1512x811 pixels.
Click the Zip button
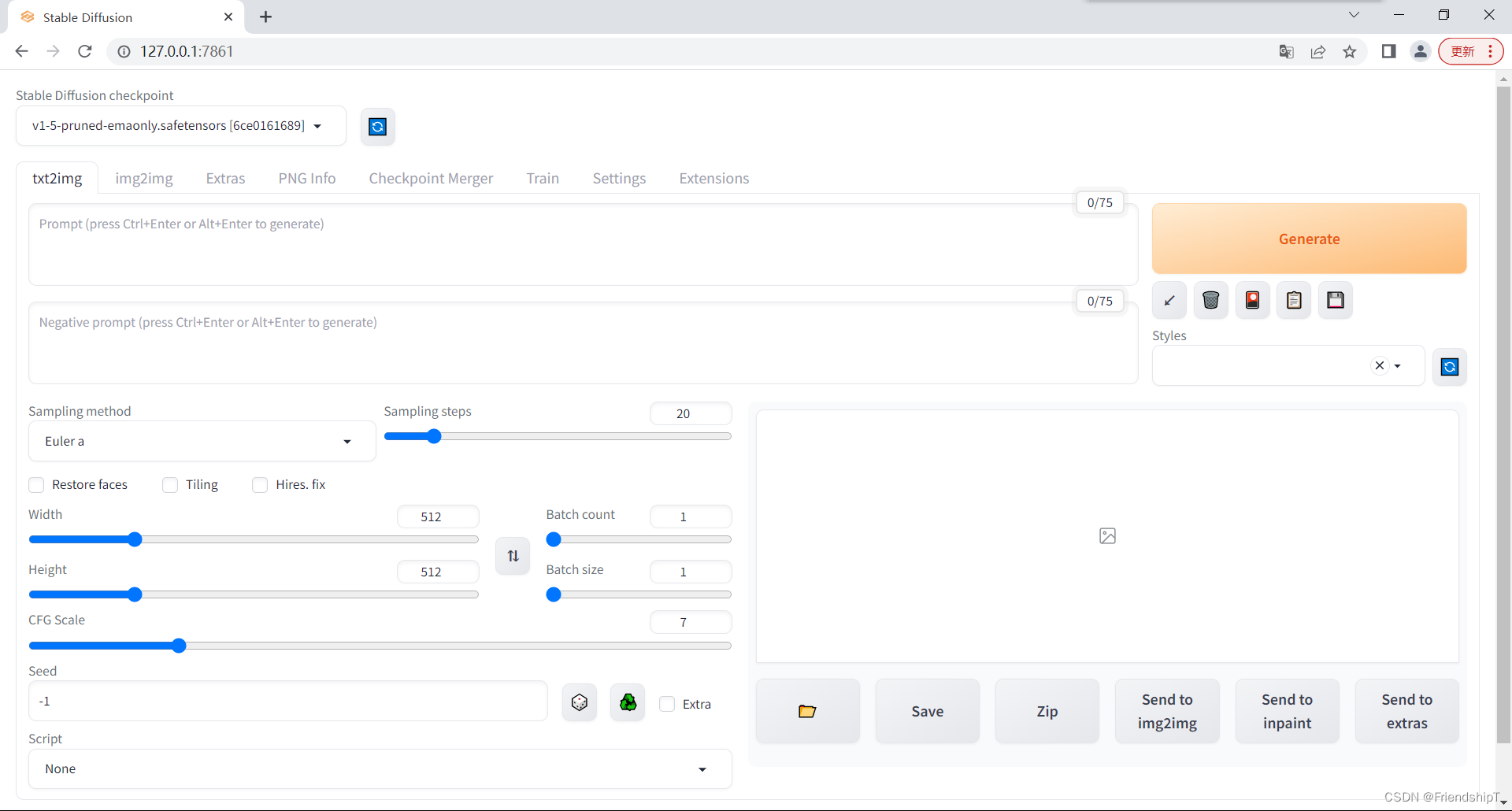1047,711
